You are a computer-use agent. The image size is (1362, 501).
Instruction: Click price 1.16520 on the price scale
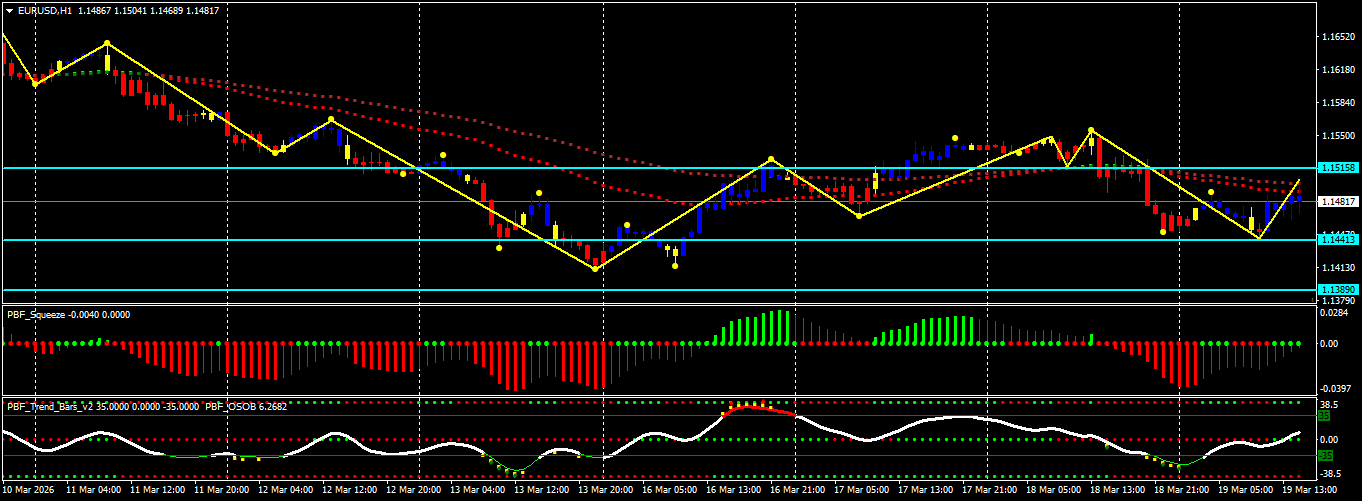(1338, 36)
